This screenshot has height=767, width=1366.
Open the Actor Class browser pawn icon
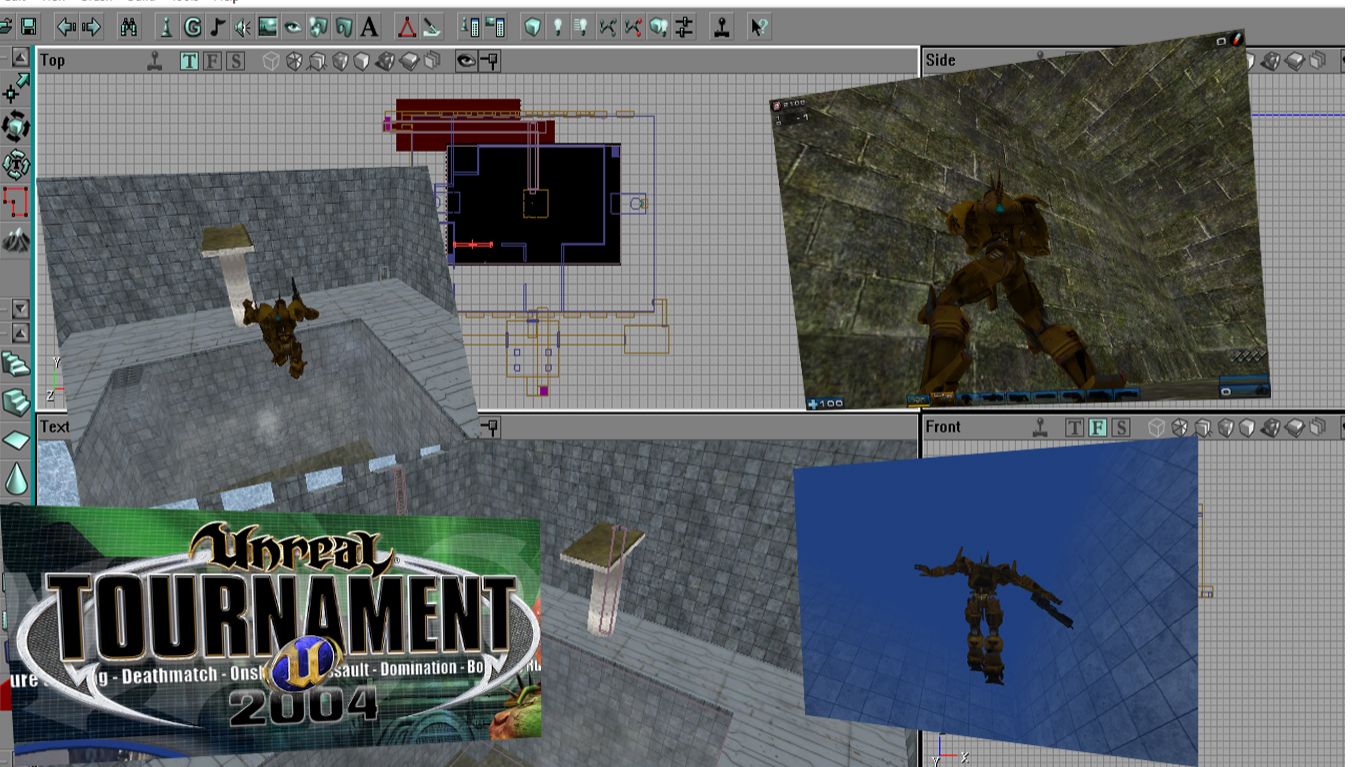(166, 27)
